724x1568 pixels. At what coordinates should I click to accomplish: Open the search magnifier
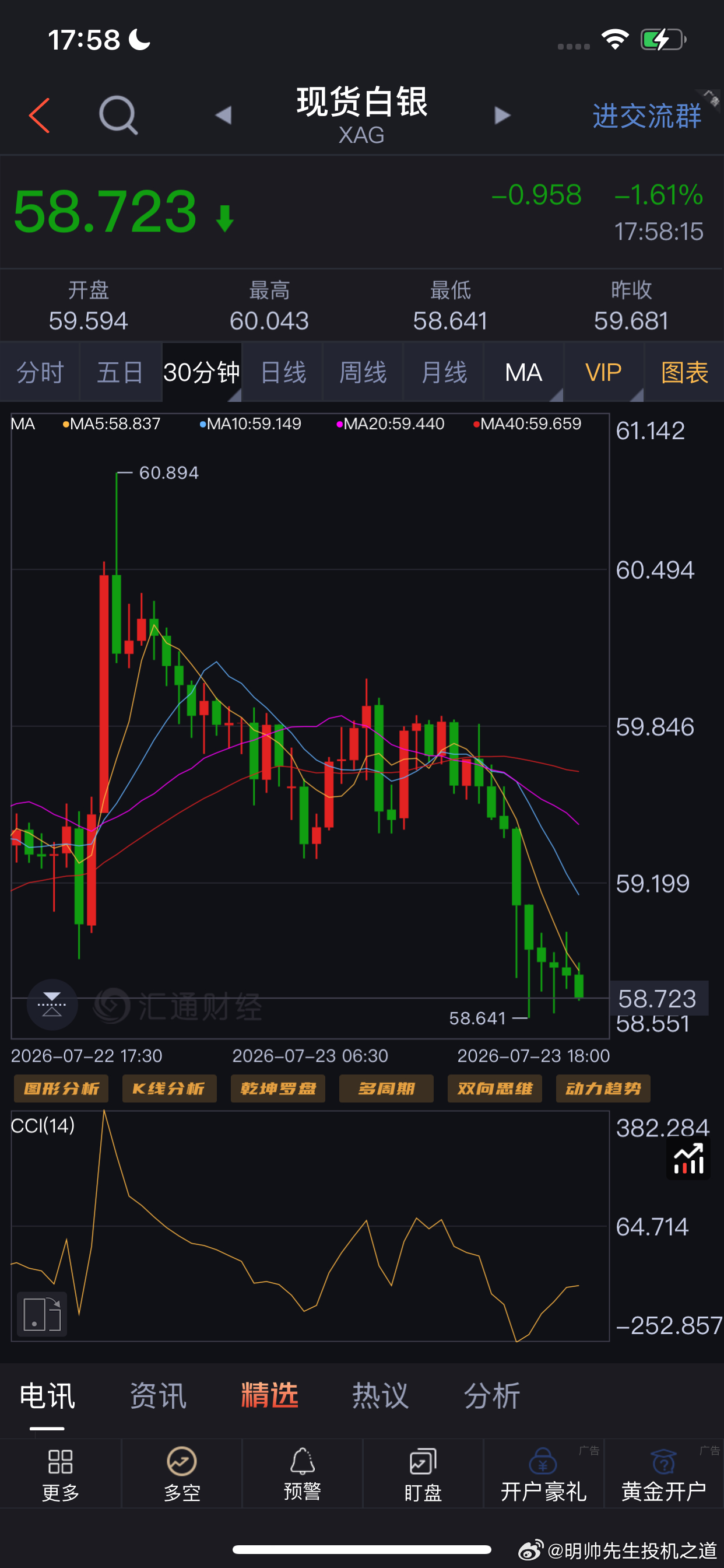click(x=118, y=115)
